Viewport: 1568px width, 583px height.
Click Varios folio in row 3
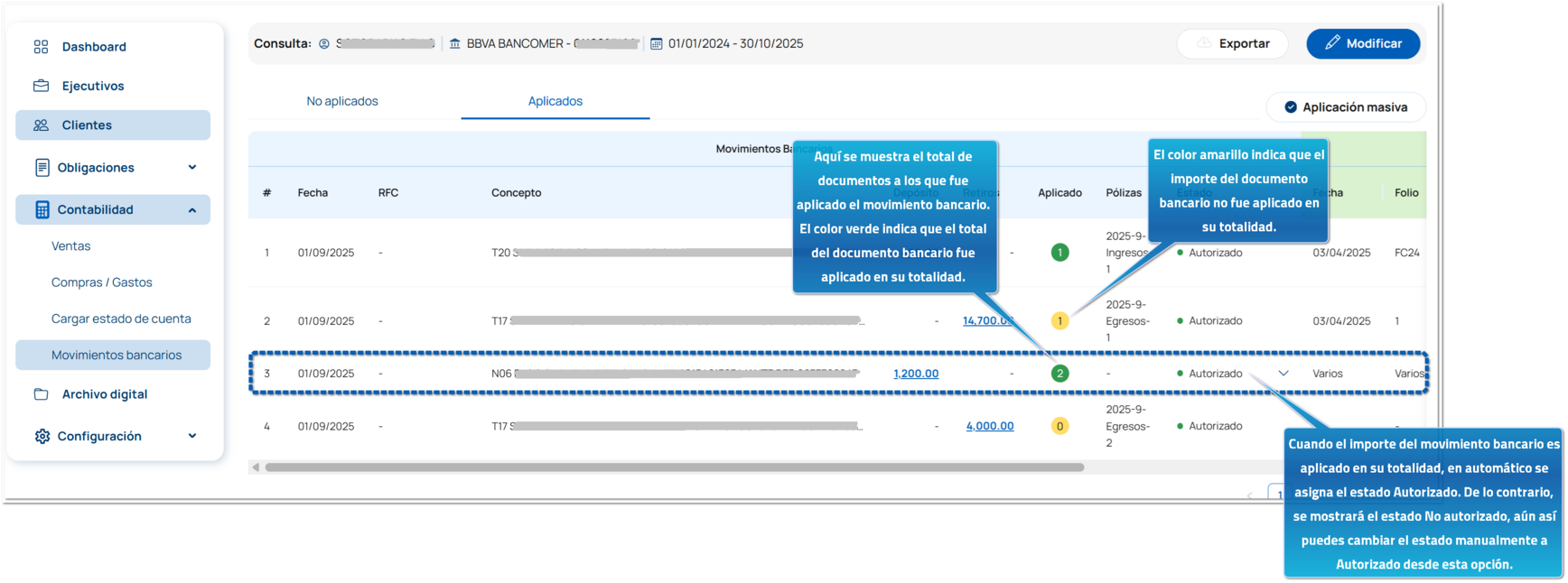[1409, 374]
